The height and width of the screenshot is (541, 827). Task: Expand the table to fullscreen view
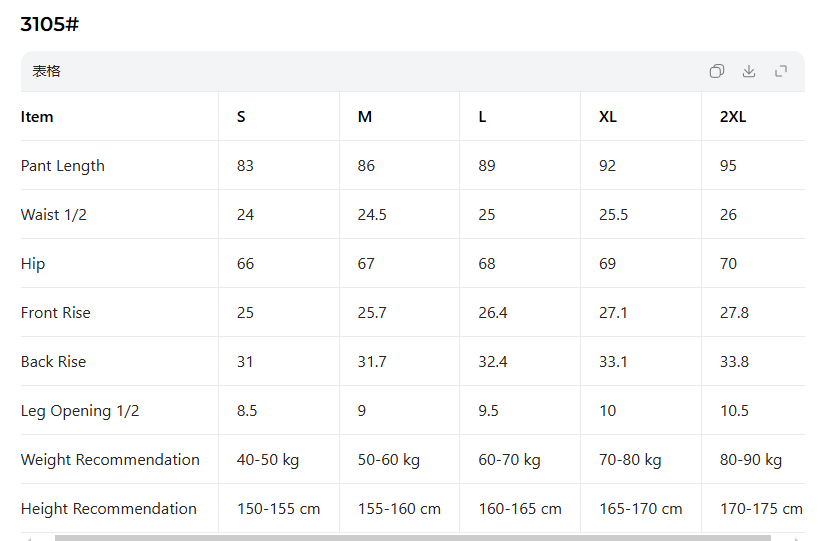(x=781, y=71)
